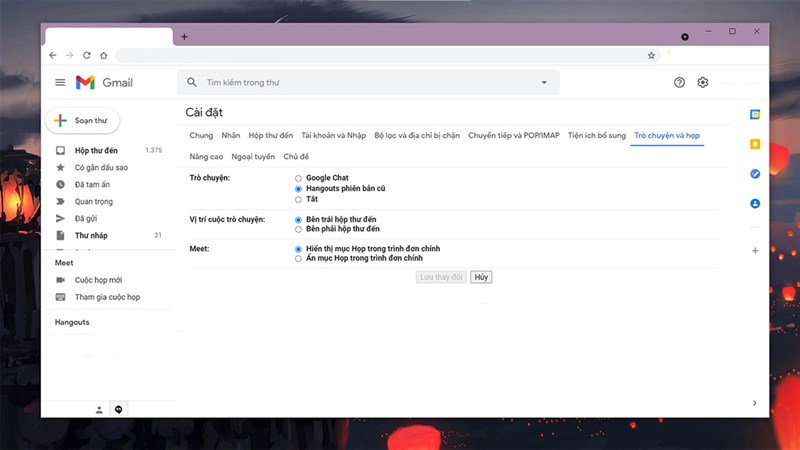Click the Meet section heading
This screenshot has width=800, height=450.
pyautogui.click(x=64, y=262)
